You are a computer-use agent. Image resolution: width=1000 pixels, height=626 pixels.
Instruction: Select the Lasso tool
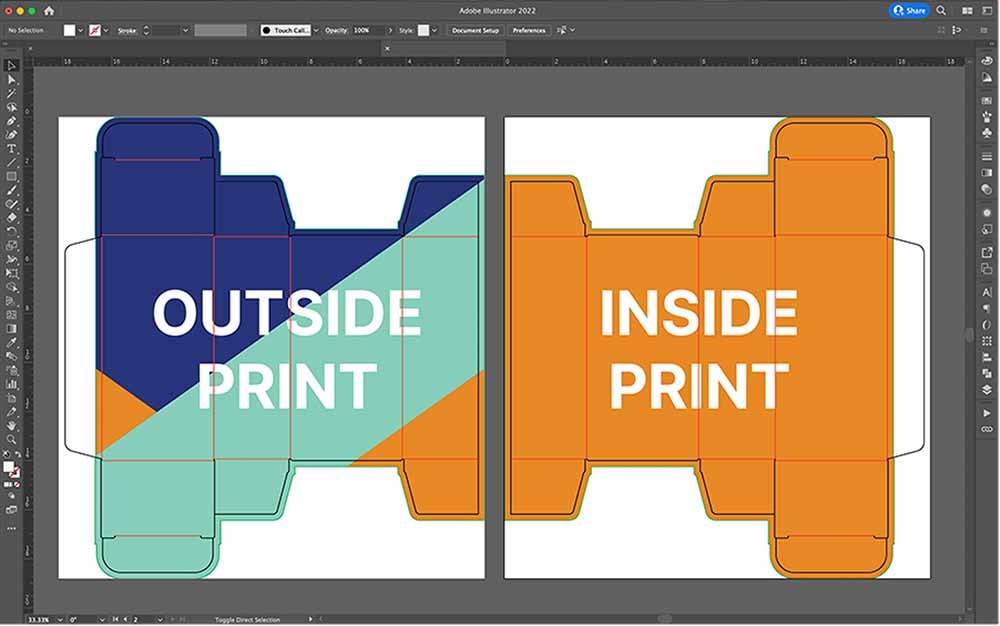(x=11, y=107)
